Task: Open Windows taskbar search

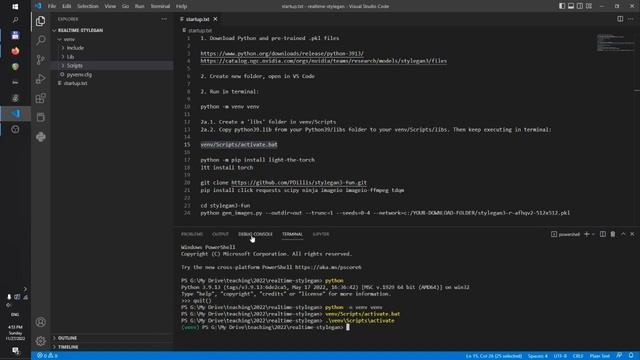Action: tap(15, 20)
